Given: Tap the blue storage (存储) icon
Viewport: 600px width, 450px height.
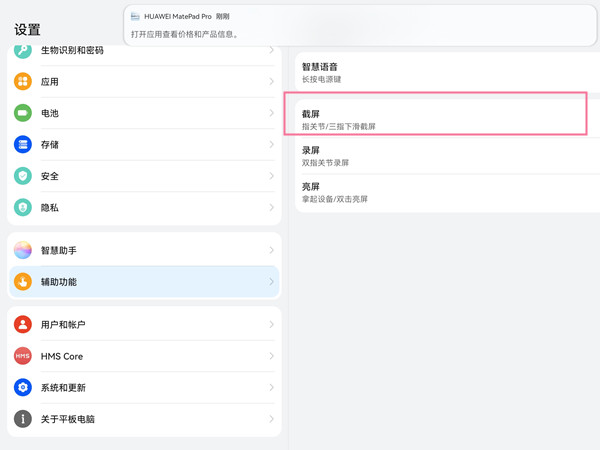Looking at the screenshot, I should pyautogui.click(x=23, y=145).
